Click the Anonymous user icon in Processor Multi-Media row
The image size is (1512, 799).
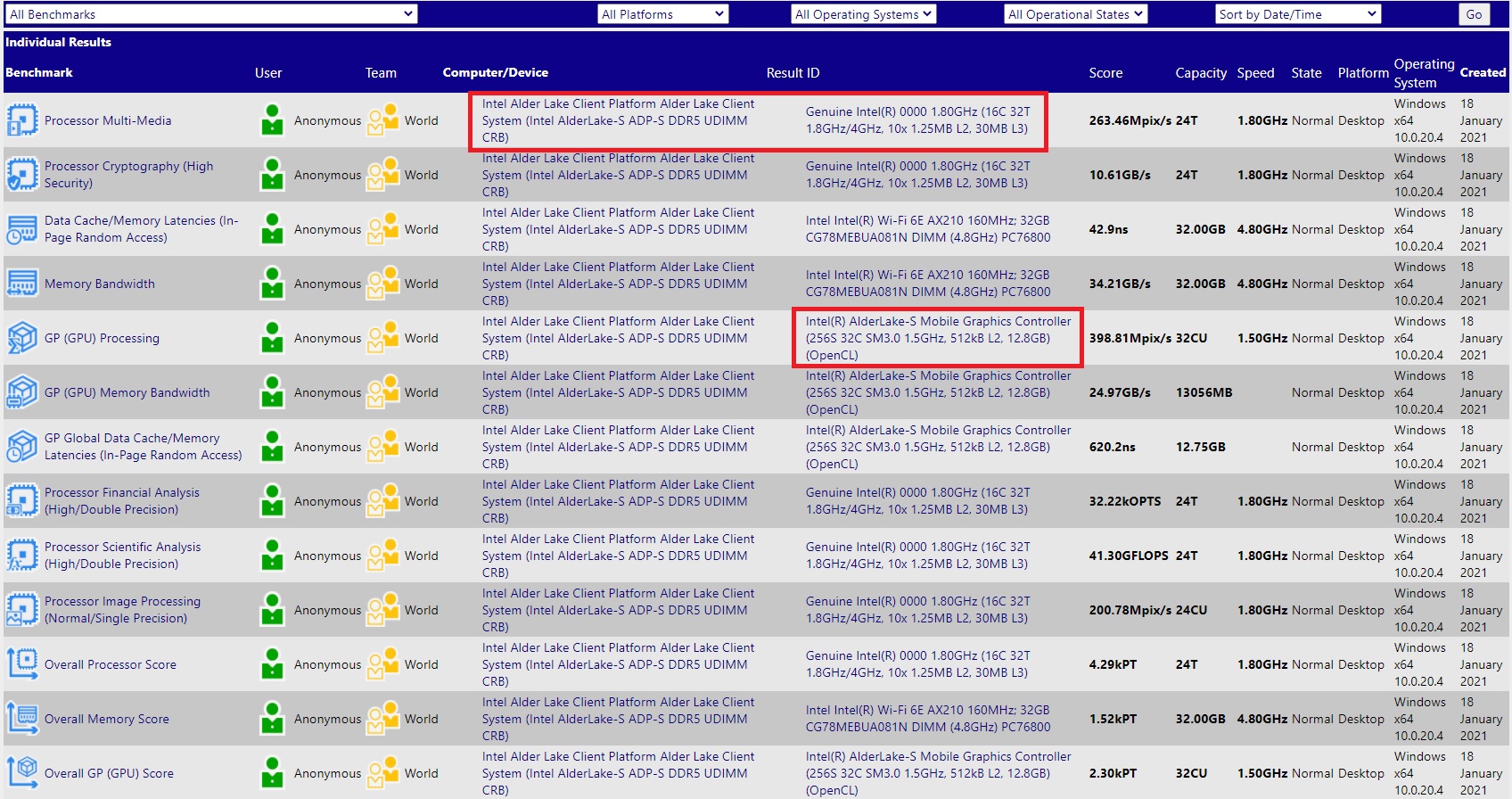point(272,120)
